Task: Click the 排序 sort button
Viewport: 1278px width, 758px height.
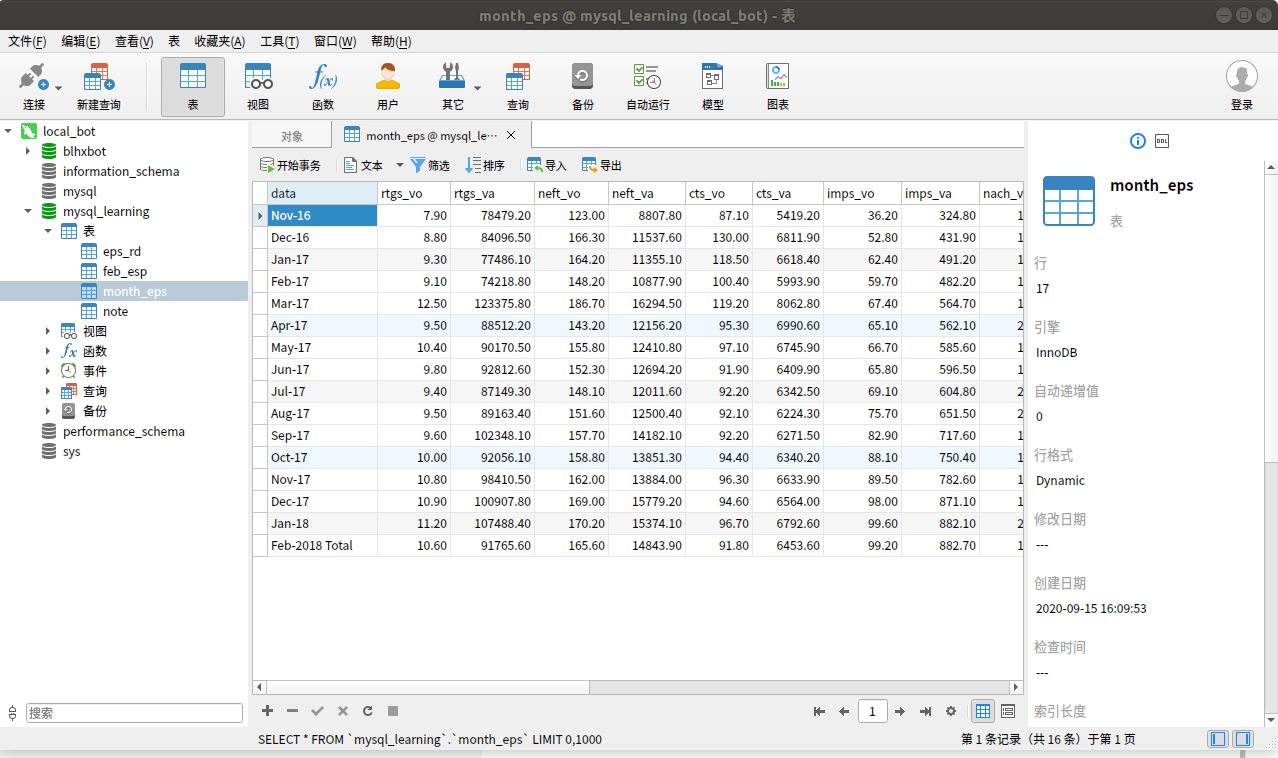Action: tap(485, 165)
